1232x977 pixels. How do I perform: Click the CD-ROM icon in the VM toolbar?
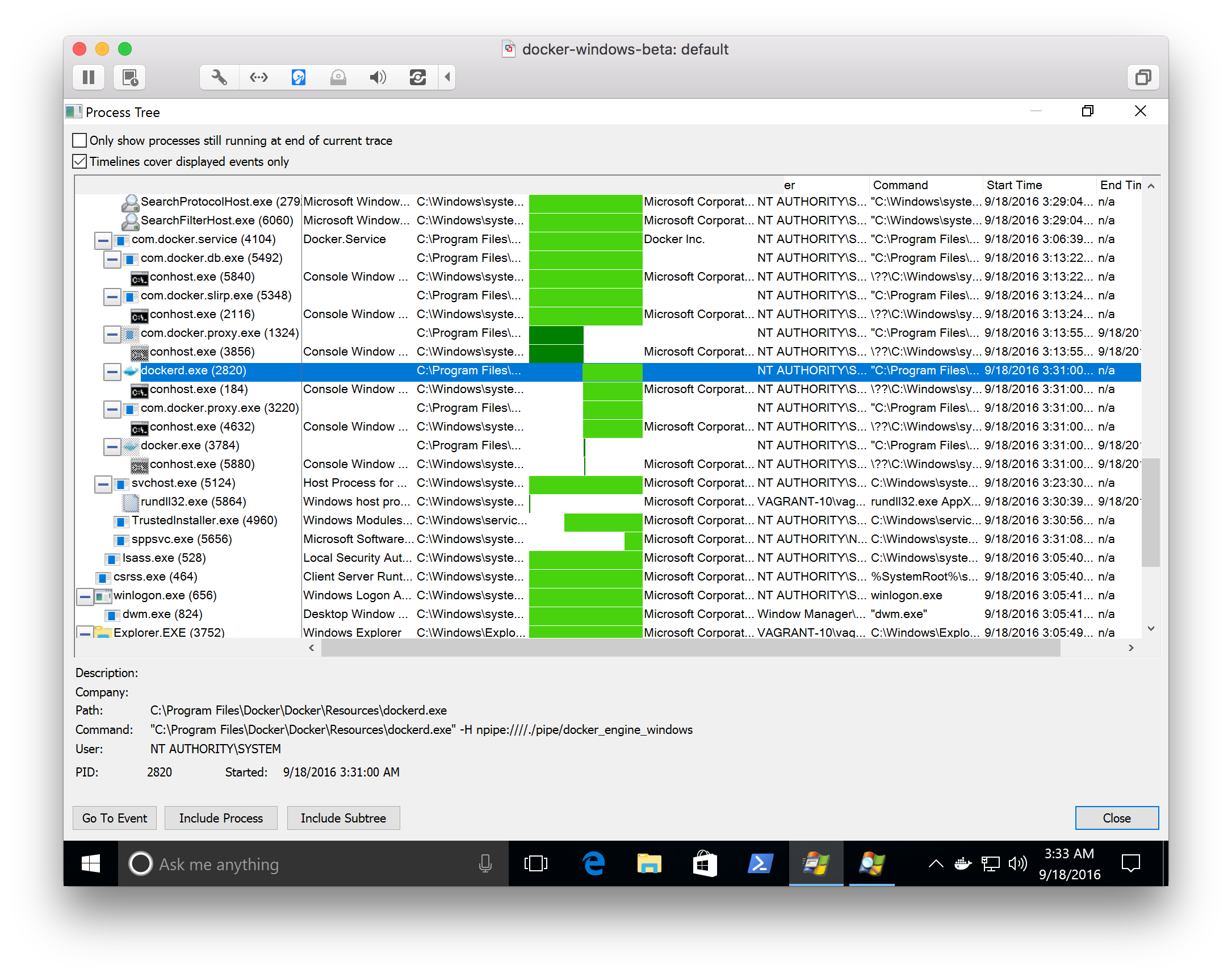point(338,77)
